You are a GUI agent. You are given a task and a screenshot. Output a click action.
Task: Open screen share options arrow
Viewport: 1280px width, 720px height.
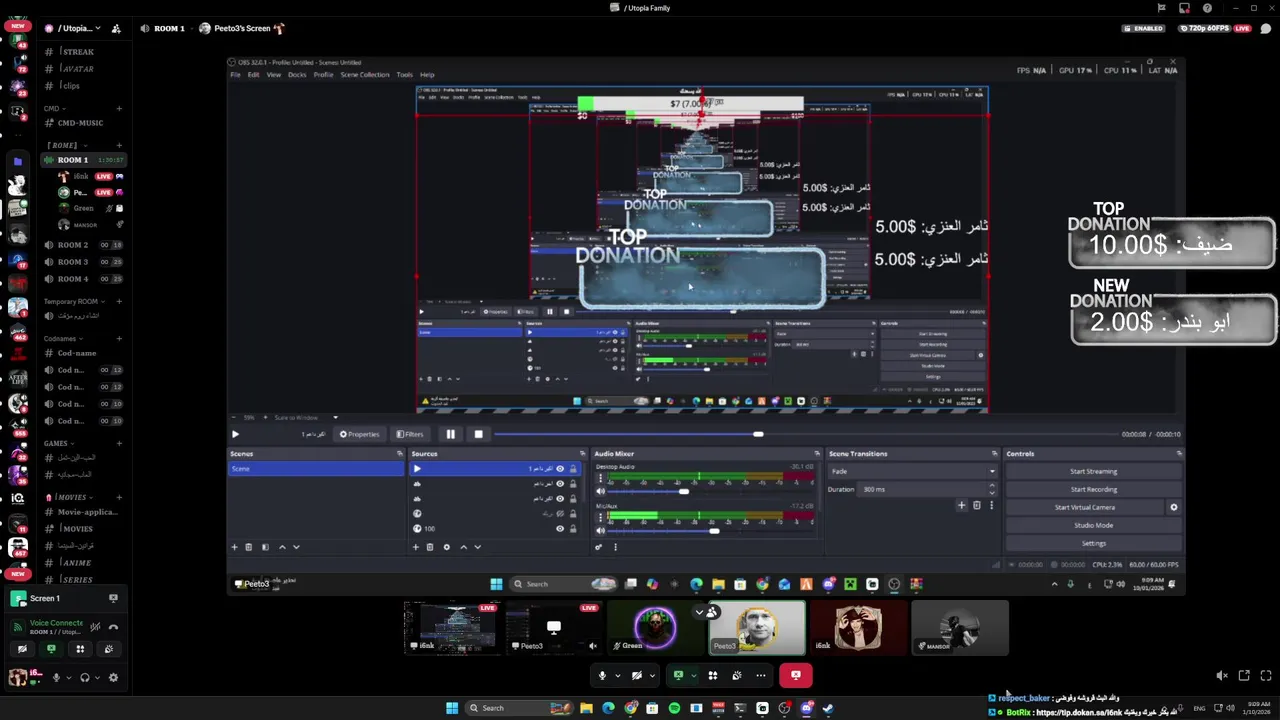[x=693, y=675]
